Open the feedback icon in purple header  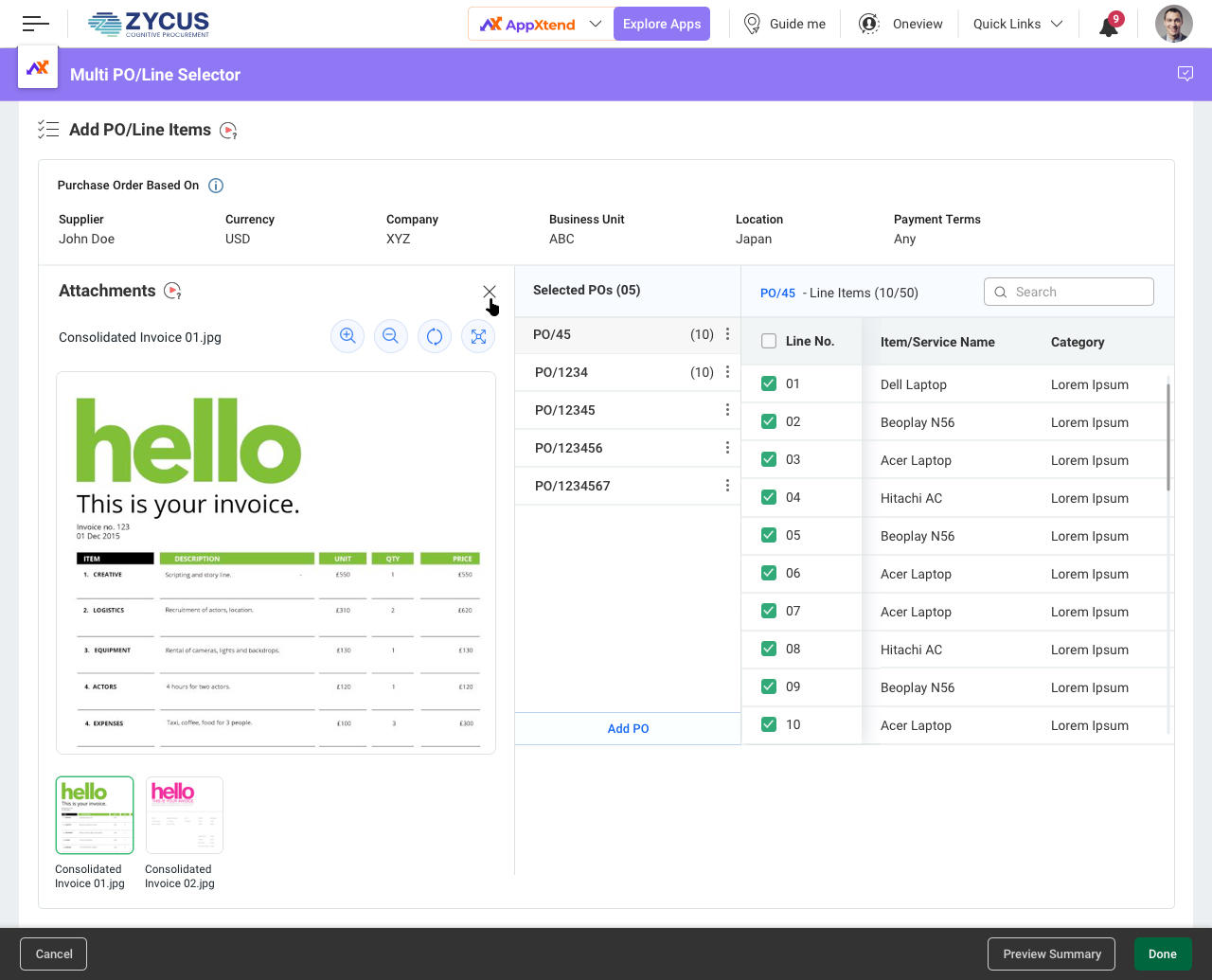(x=1185, y=74)
